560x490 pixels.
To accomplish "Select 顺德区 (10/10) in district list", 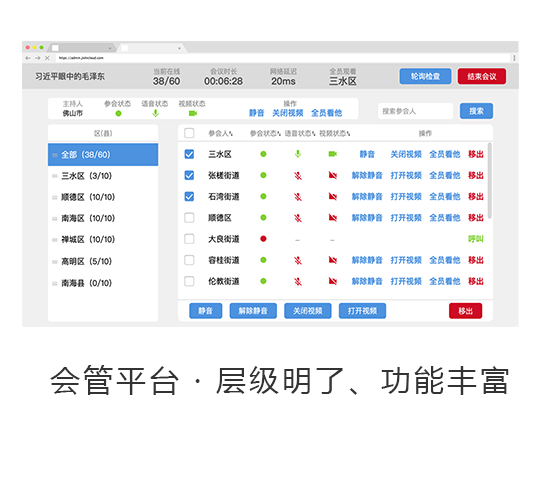I will click(103, 197).
